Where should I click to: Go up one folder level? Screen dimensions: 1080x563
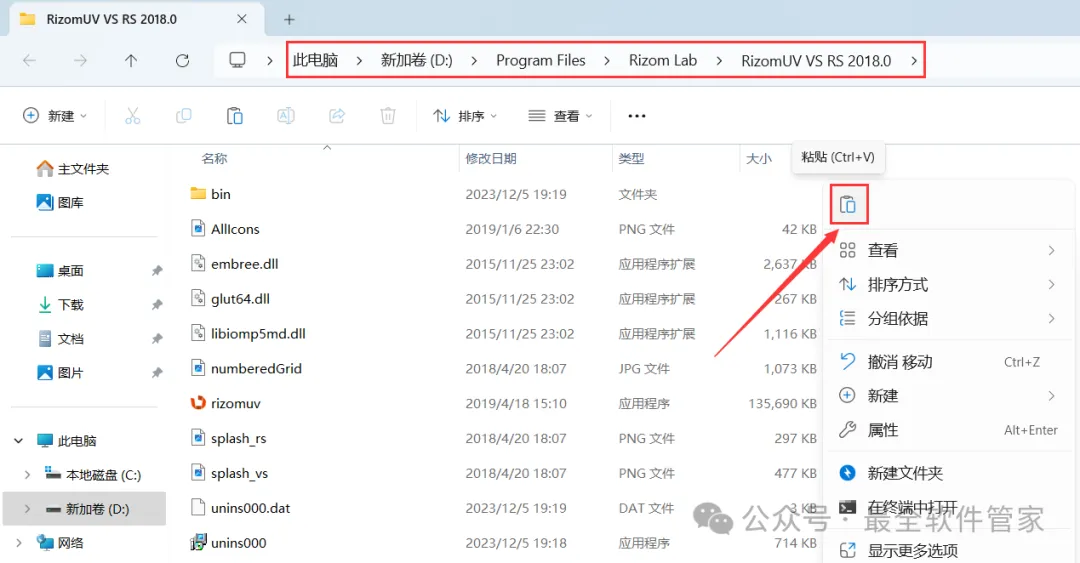(x=131, y=61)
